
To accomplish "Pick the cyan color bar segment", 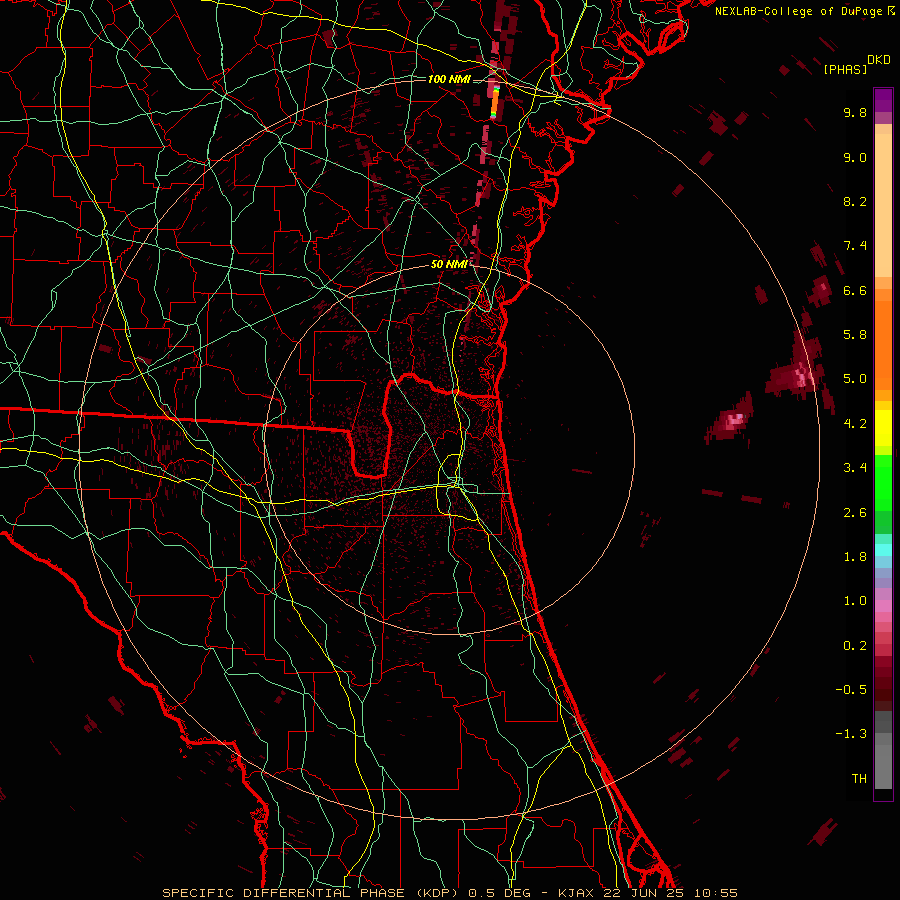I will tap(883, 550).
